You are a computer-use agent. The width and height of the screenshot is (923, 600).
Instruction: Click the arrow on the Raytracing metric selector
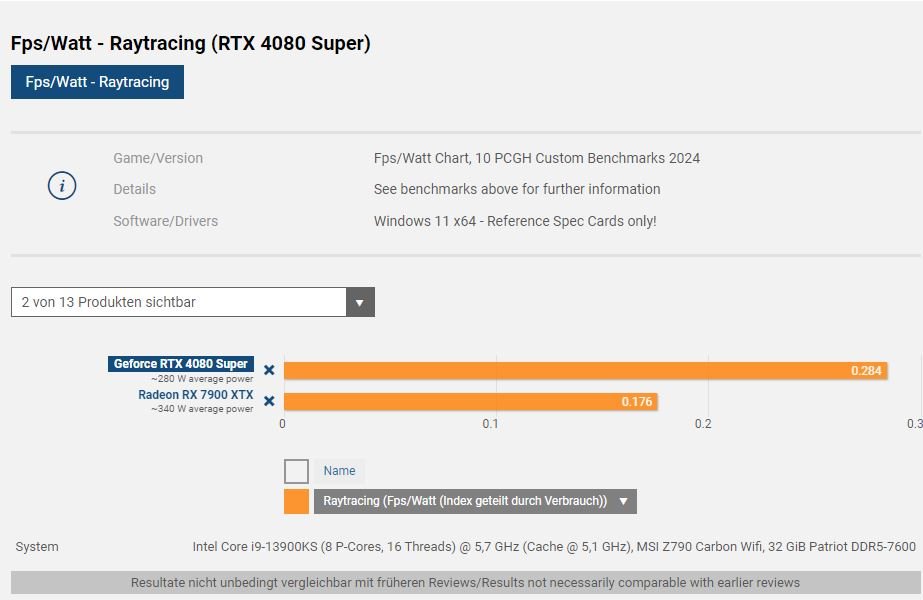click(x=623, y=501)
